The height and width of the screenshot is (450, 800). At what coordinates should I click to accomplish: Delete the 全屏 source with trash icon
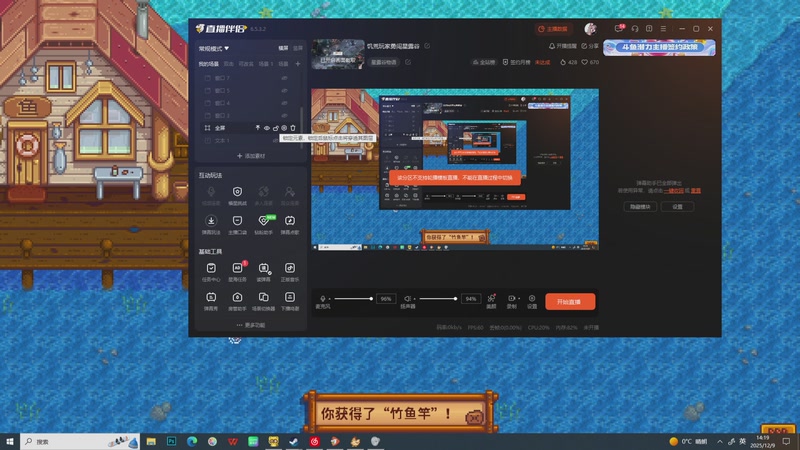(293, 128)
